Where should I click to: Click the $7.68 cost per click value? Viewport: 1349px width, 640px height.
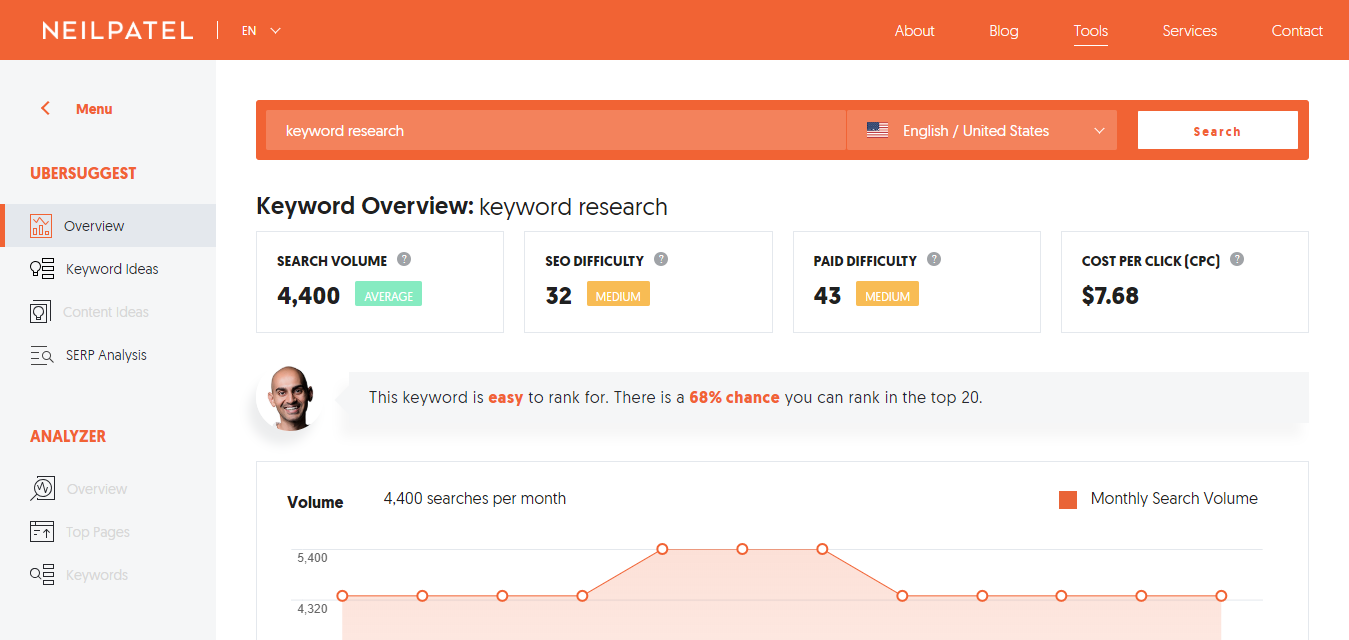click(1110, 295)
